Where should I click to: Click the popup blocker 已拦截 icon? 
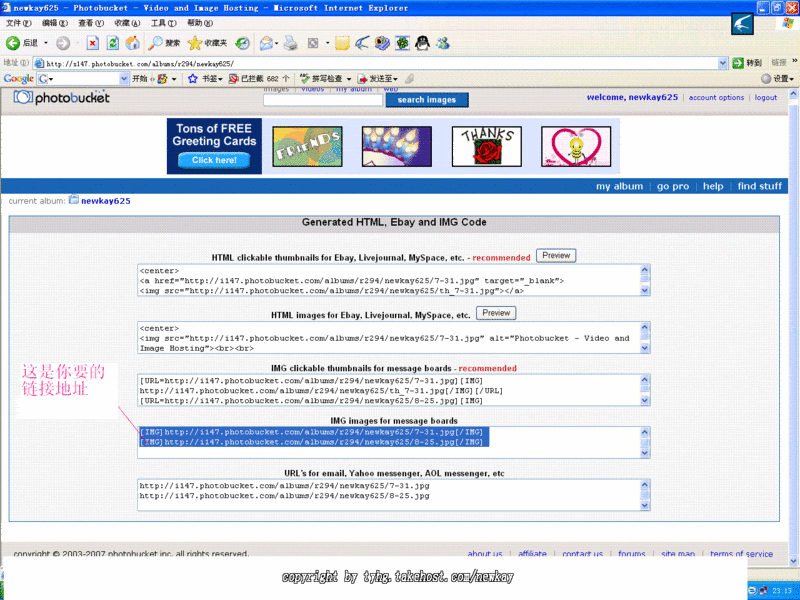233,79
